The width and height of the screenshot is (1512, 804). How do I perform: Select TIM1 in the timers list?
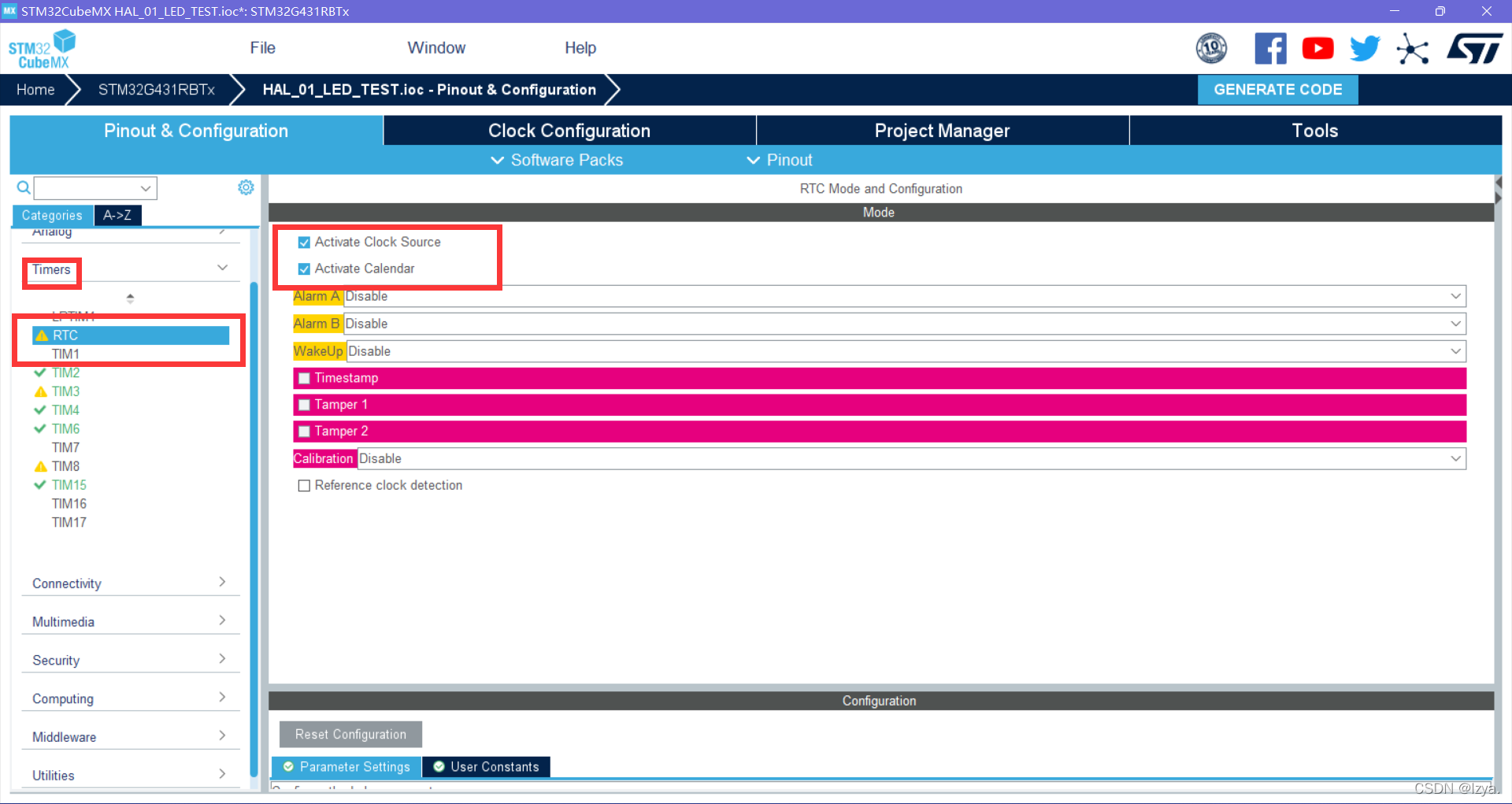(x=65, y=354)
